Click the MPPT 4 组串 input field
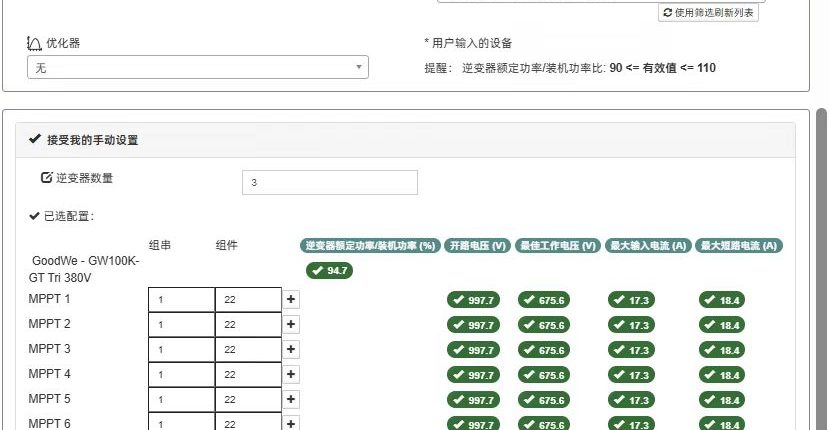The image size is (829, 430). point(181,374)
